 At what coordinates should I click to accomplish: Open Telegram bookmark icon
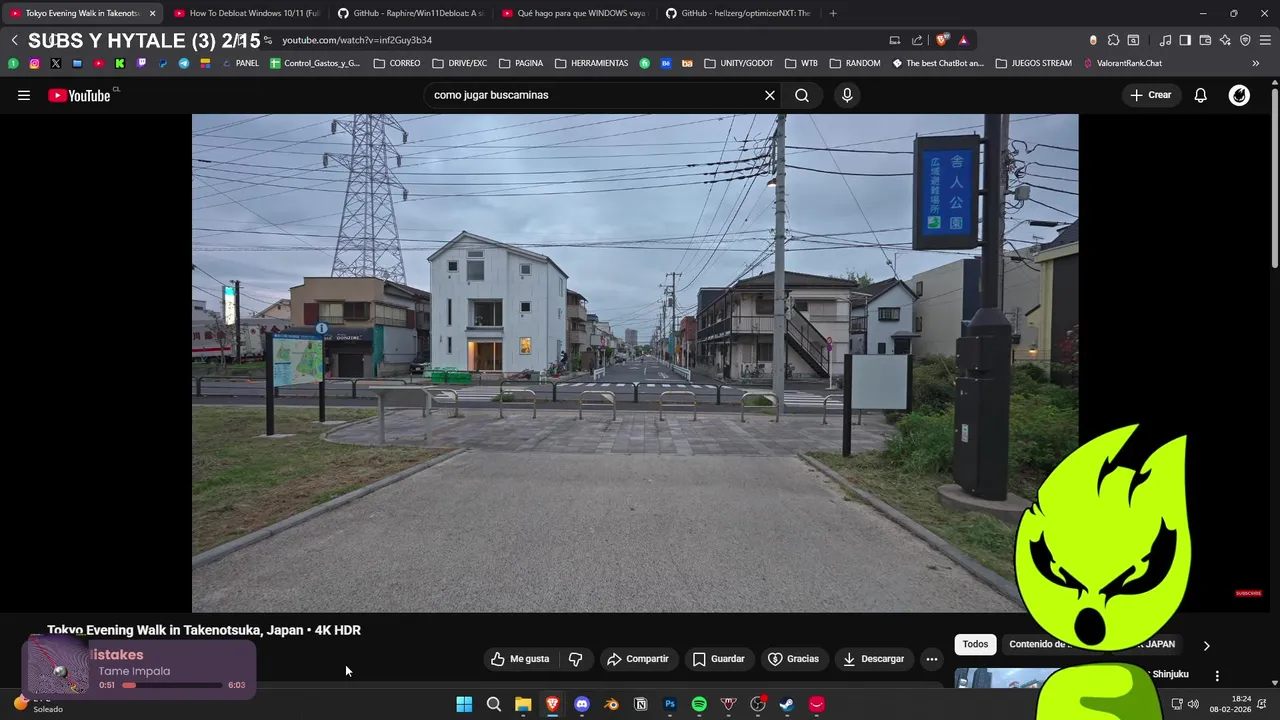[x=184, y=63]
